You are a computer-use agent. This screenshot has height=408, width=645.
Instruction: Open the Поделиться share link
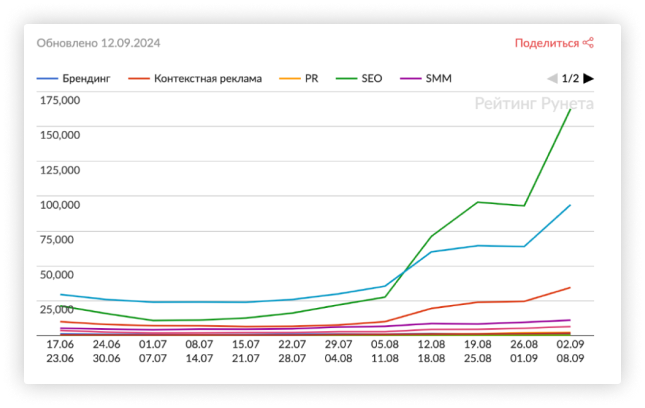[547, 43]
